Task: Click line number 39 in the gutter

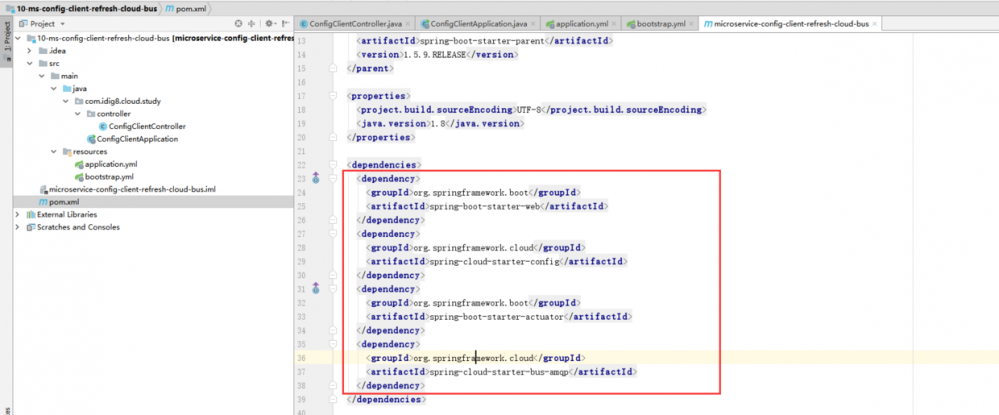Action: [x=302, y=399]
